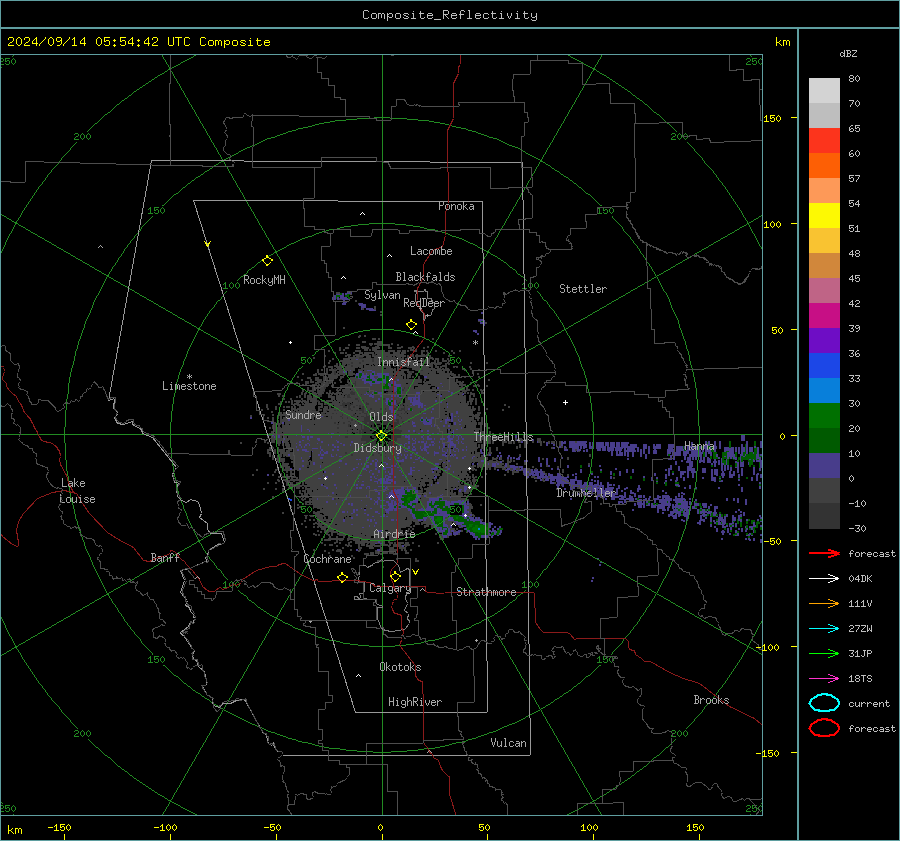Viewport: 900px width, 841px height.
Task: Click the Limestone label
Action: 189,386
